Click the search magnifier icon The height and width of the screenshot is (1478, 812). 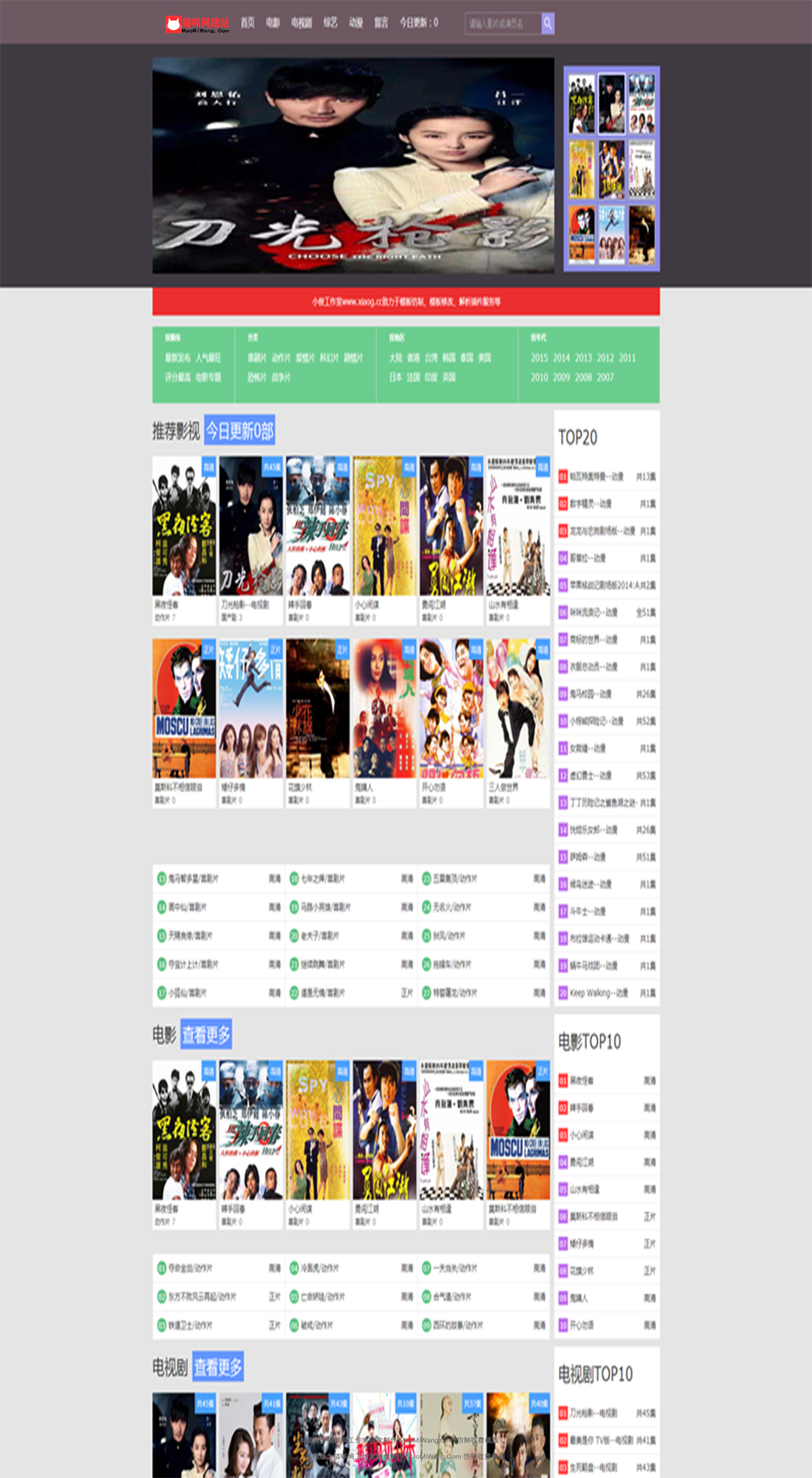(x=547, y=24)
